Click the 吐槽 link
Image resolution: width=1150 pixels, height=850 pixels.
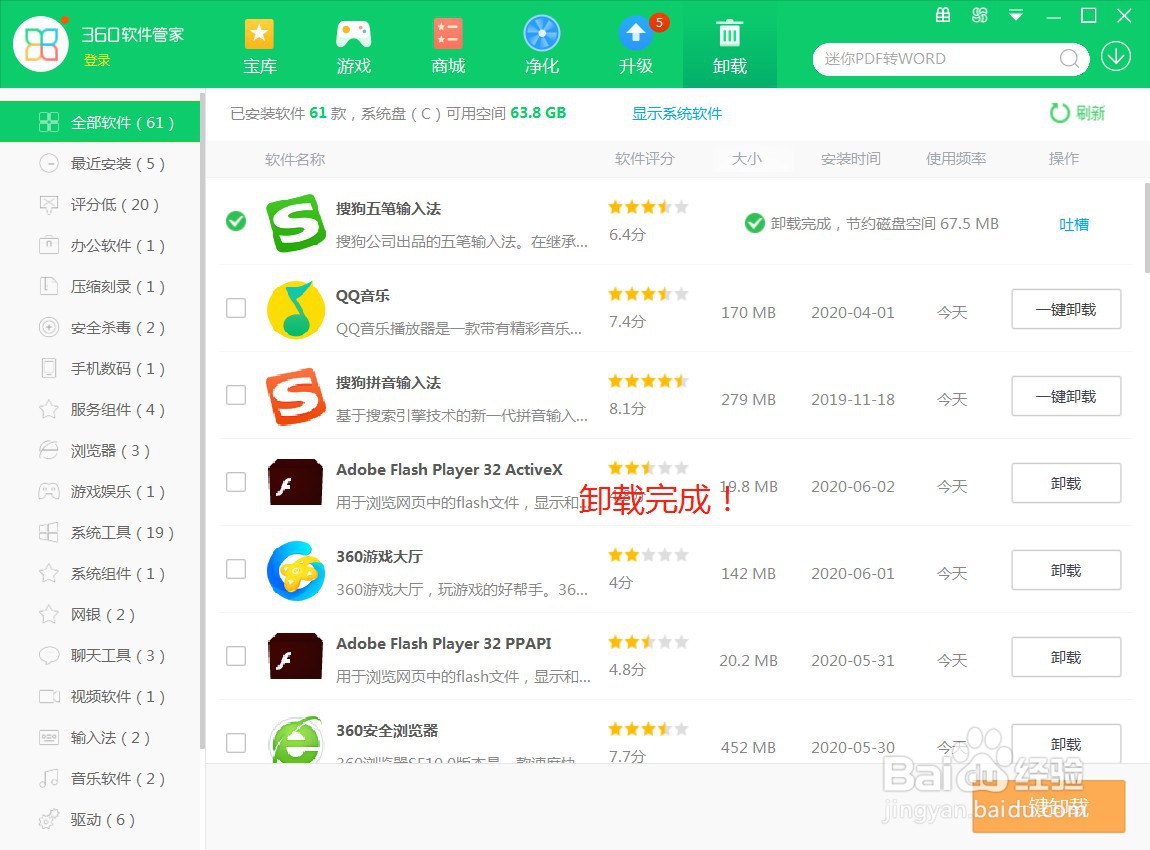click(1074, 224)
